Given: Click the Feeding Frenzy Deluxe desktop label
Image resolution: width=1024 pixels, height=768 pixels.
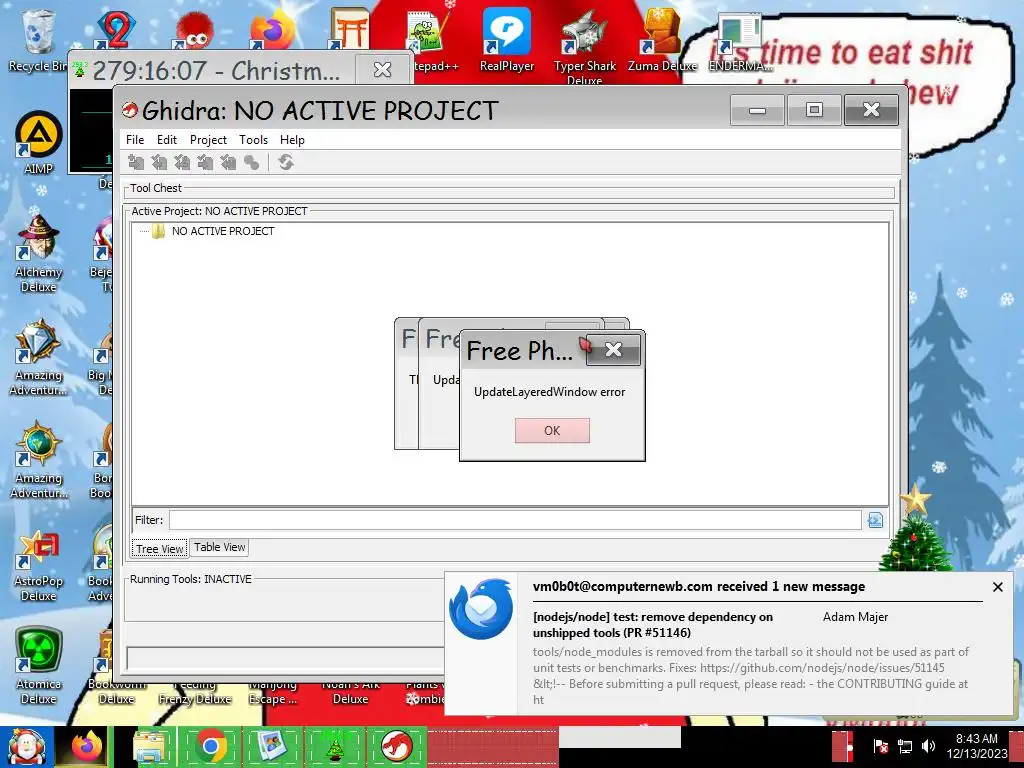Looking at the screenshot, I should click(x=195, y=692).
